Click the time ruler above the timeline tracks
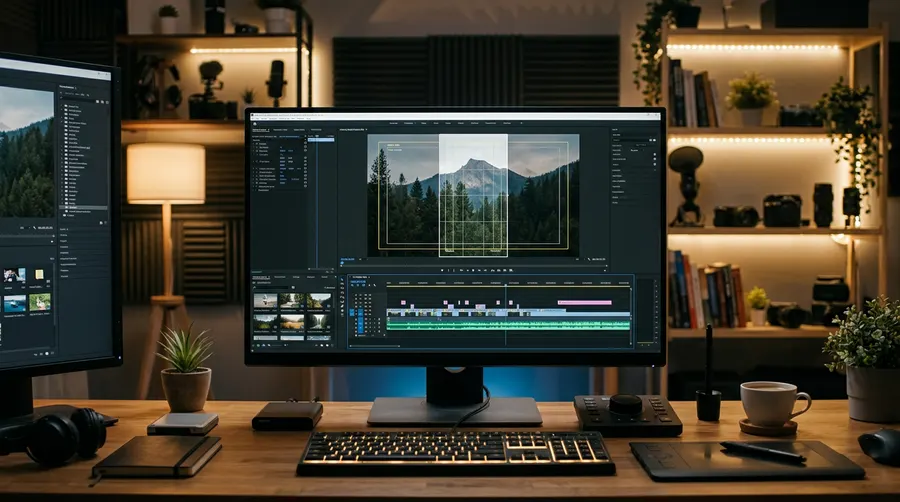900x502 pixels. coord(508,283)
